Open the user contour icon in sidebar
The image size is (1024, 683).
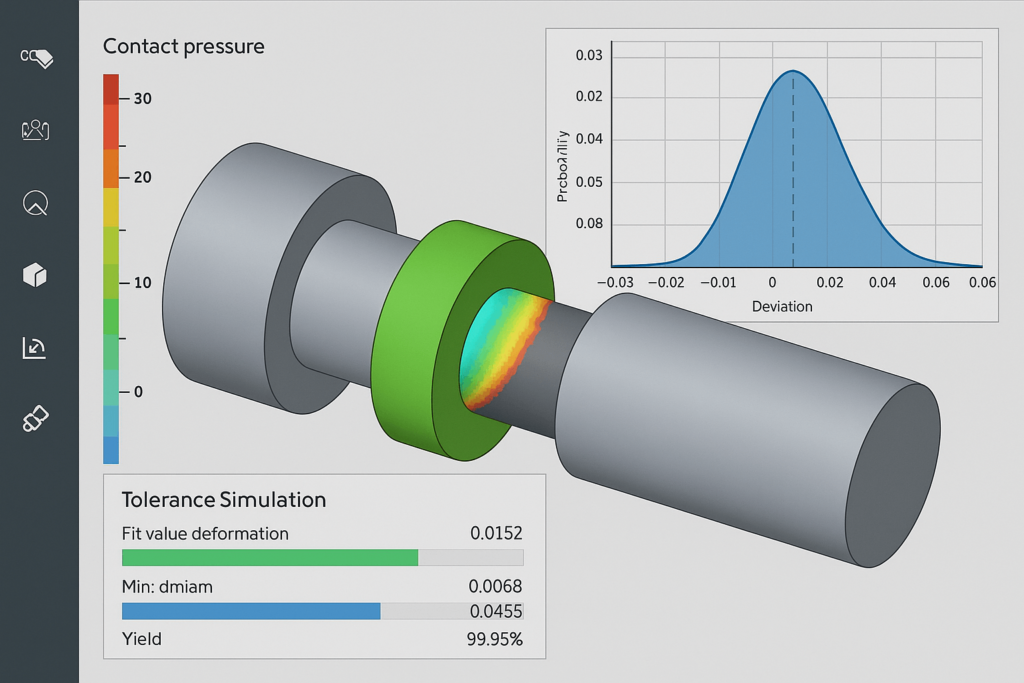[x=36, y=130]
